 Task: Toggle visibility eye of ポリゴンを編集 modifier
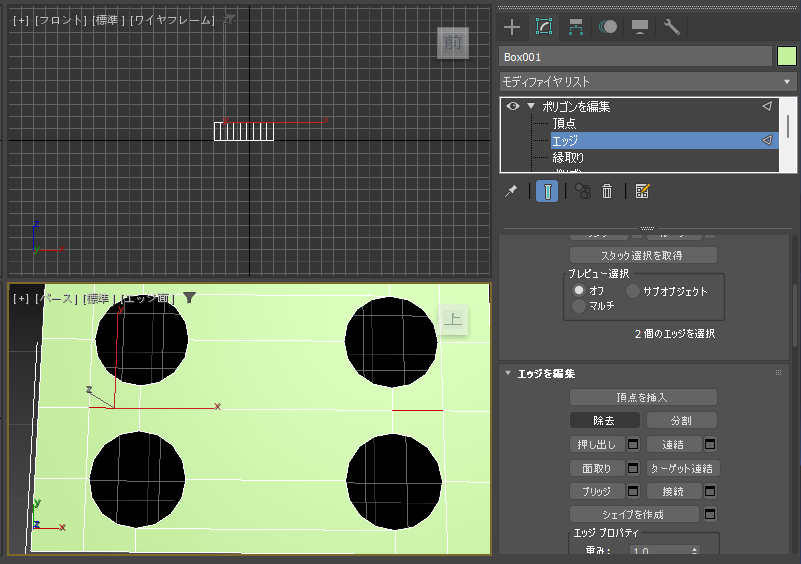click(513, 106)
